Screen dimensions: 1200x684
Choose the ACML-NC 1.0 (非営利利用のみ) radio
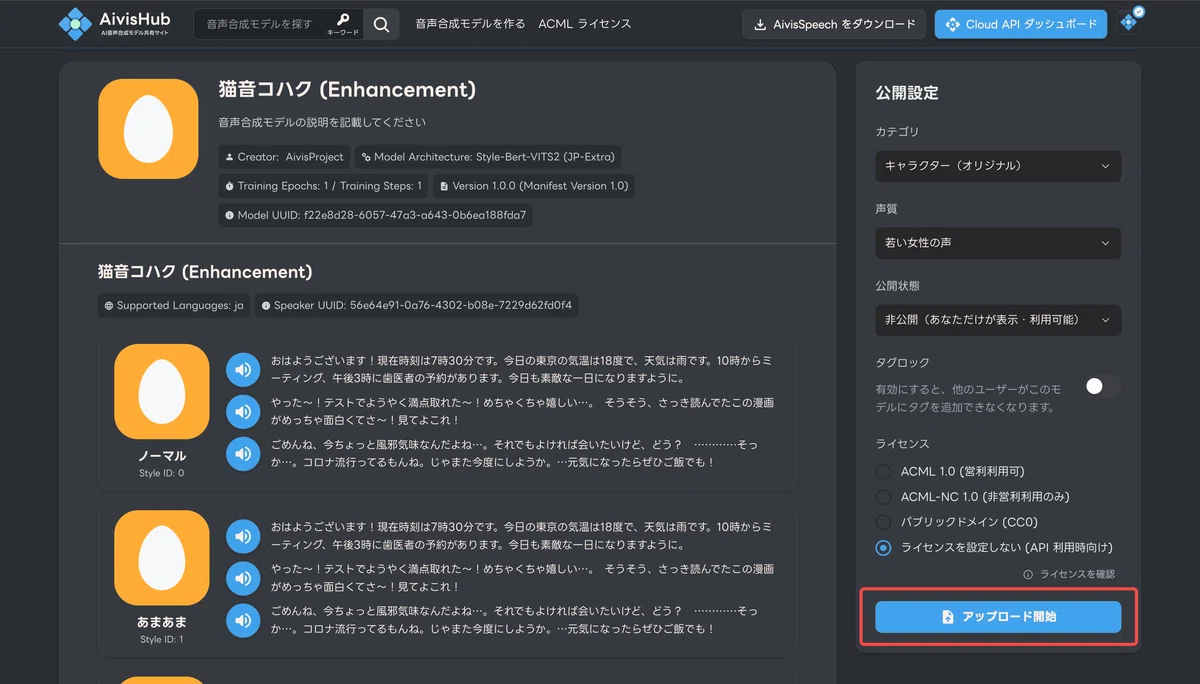coord(883,497)
